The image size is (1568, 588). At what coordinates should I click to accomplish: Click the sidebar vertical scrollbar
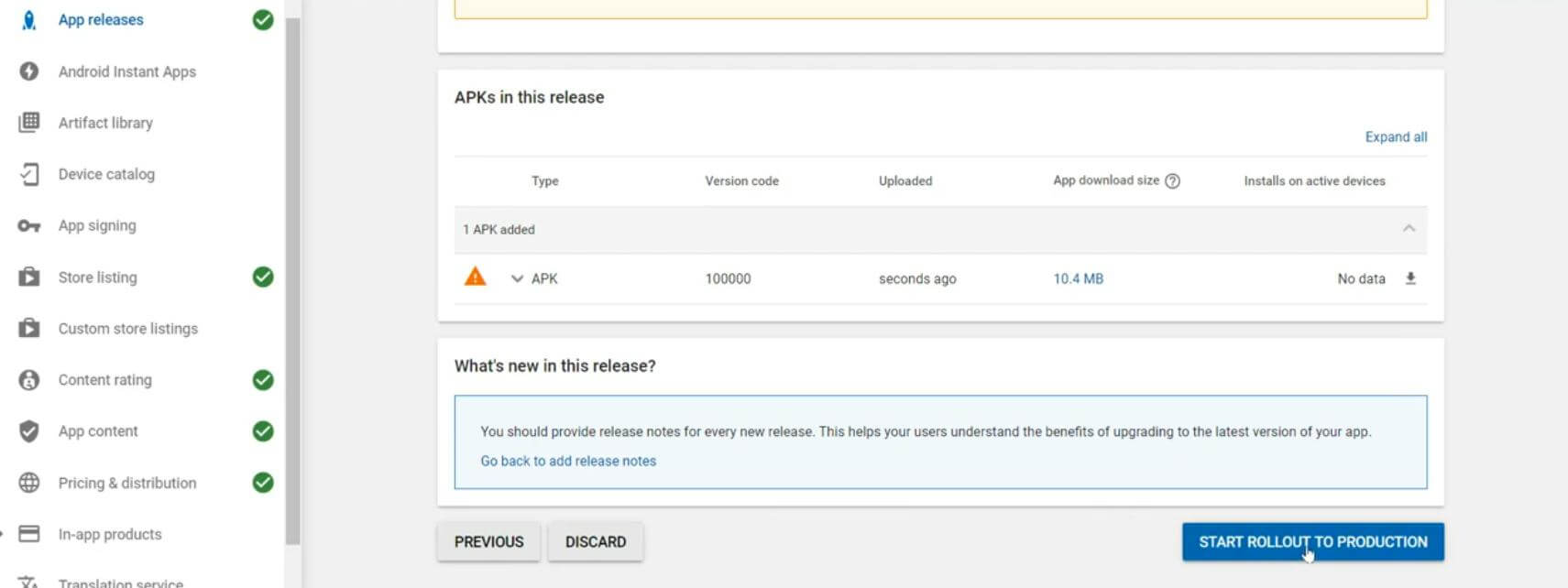tap(292, 275)
